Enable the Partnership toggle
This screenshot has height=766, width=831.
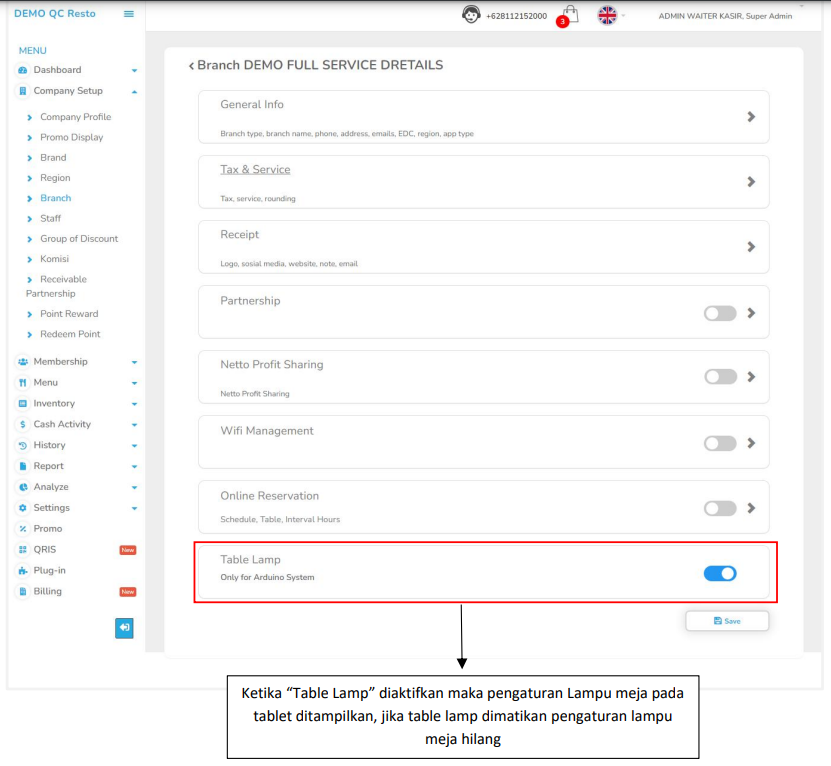pos(720,313)
